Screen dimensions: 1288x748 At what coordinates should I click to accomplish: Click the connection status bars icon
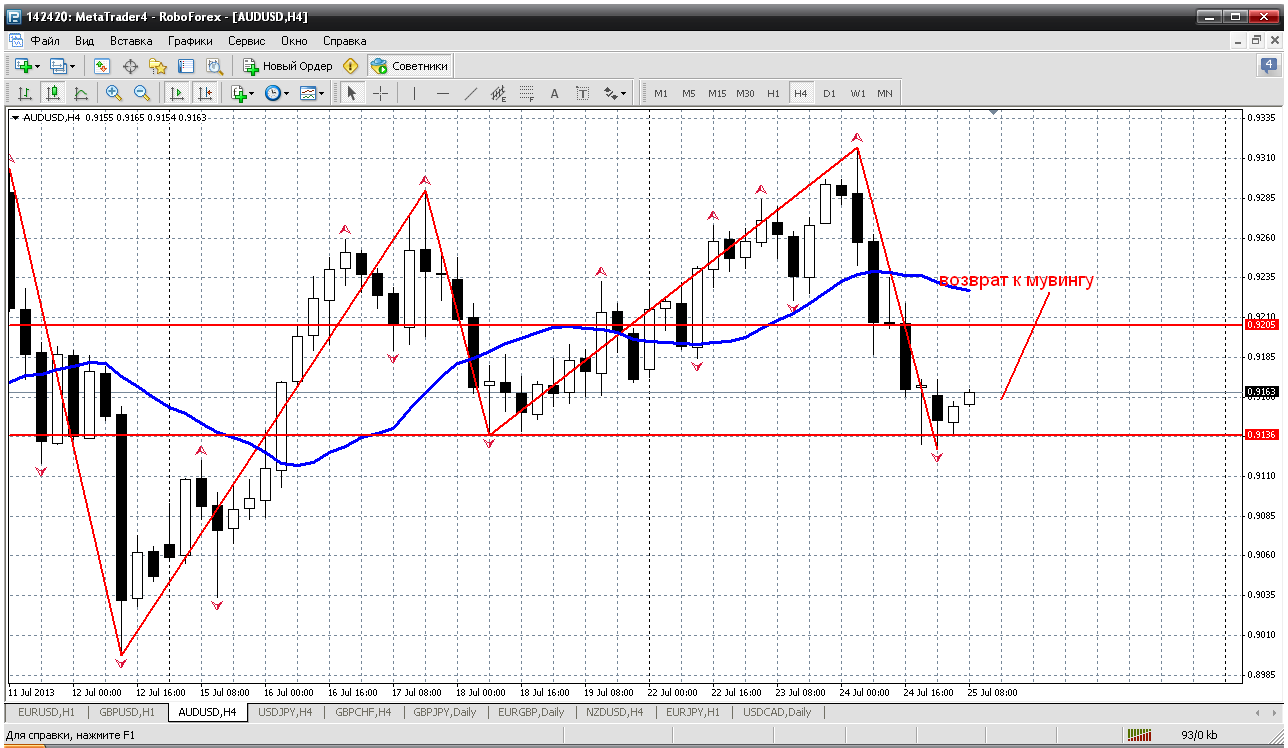tap(1141, 736)
